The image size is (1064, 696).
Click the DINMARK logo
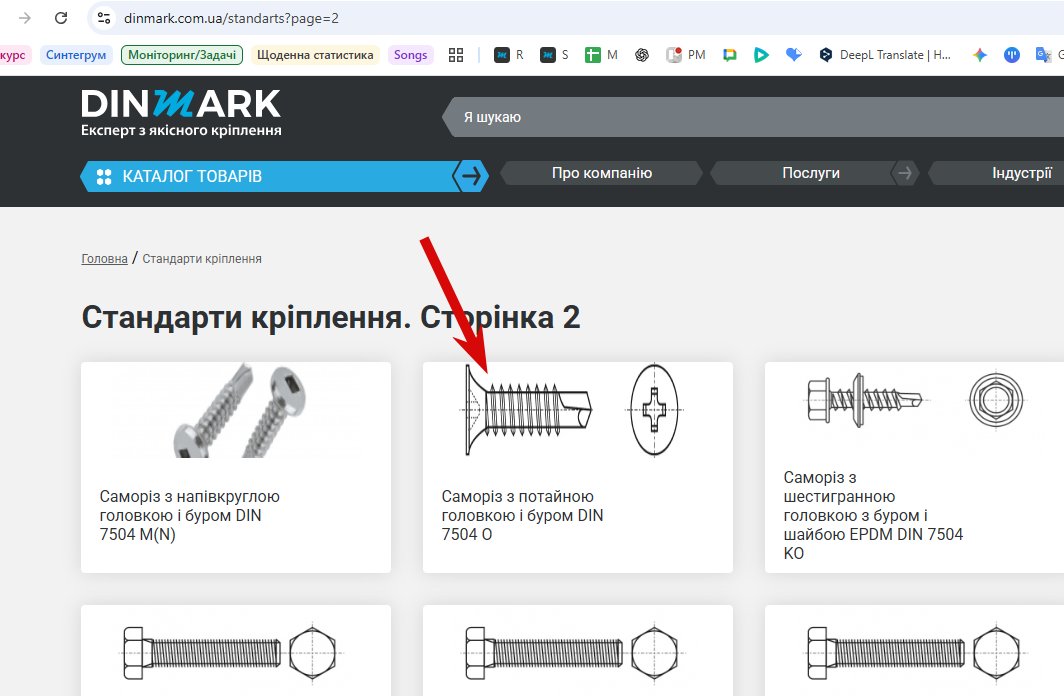click(181, 104)
